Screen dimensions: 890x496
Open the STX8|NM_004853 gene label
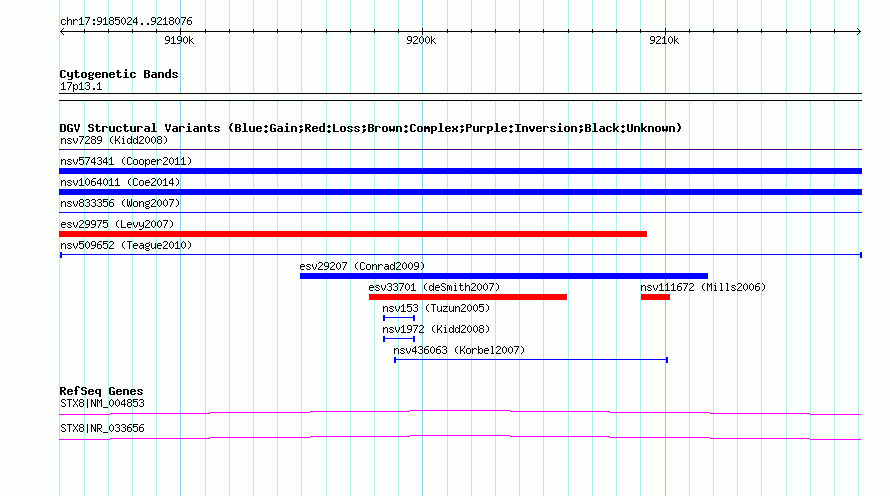102,403
